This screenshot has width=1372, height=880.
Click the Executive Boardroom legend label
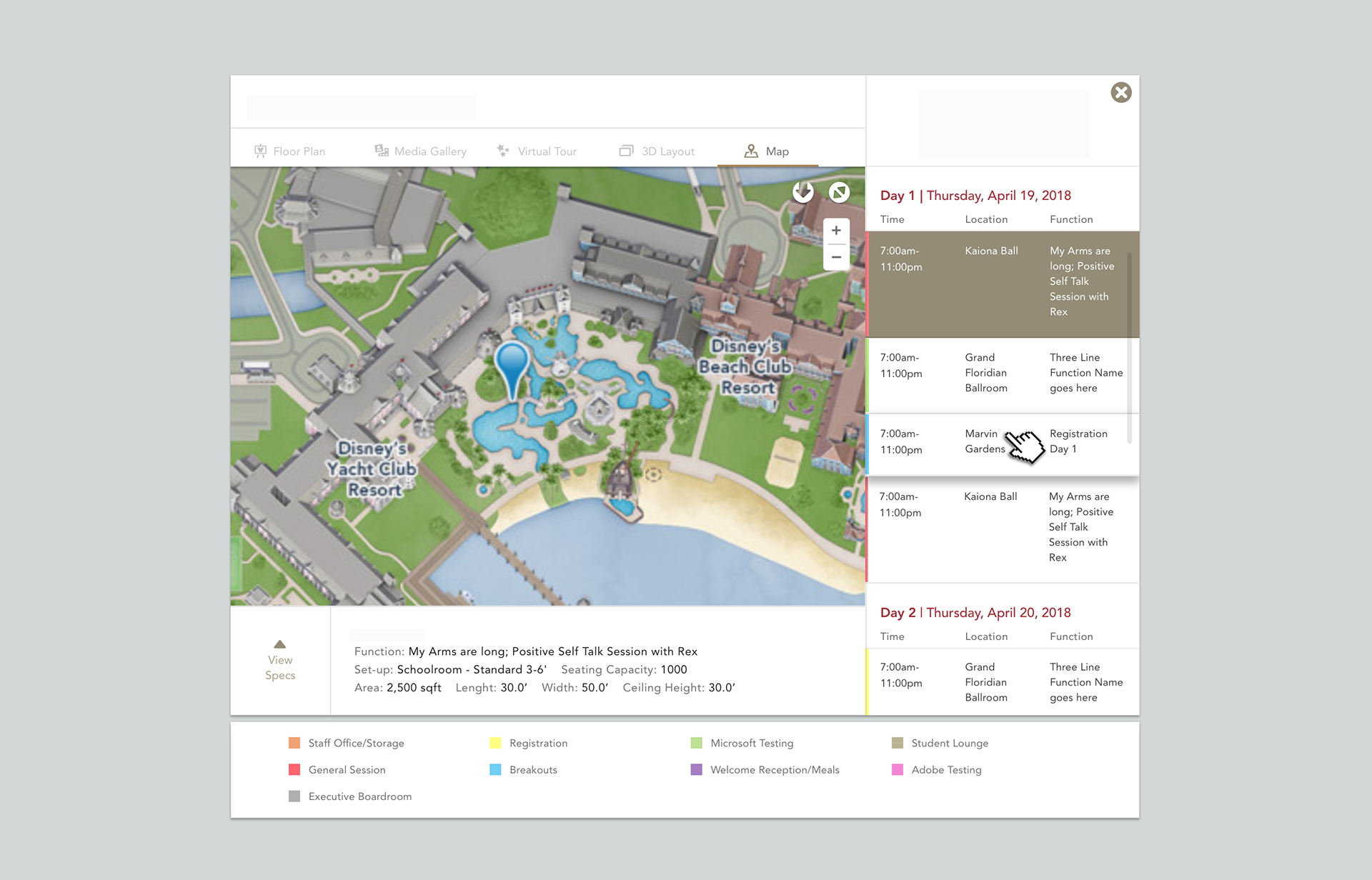[360, 796]
